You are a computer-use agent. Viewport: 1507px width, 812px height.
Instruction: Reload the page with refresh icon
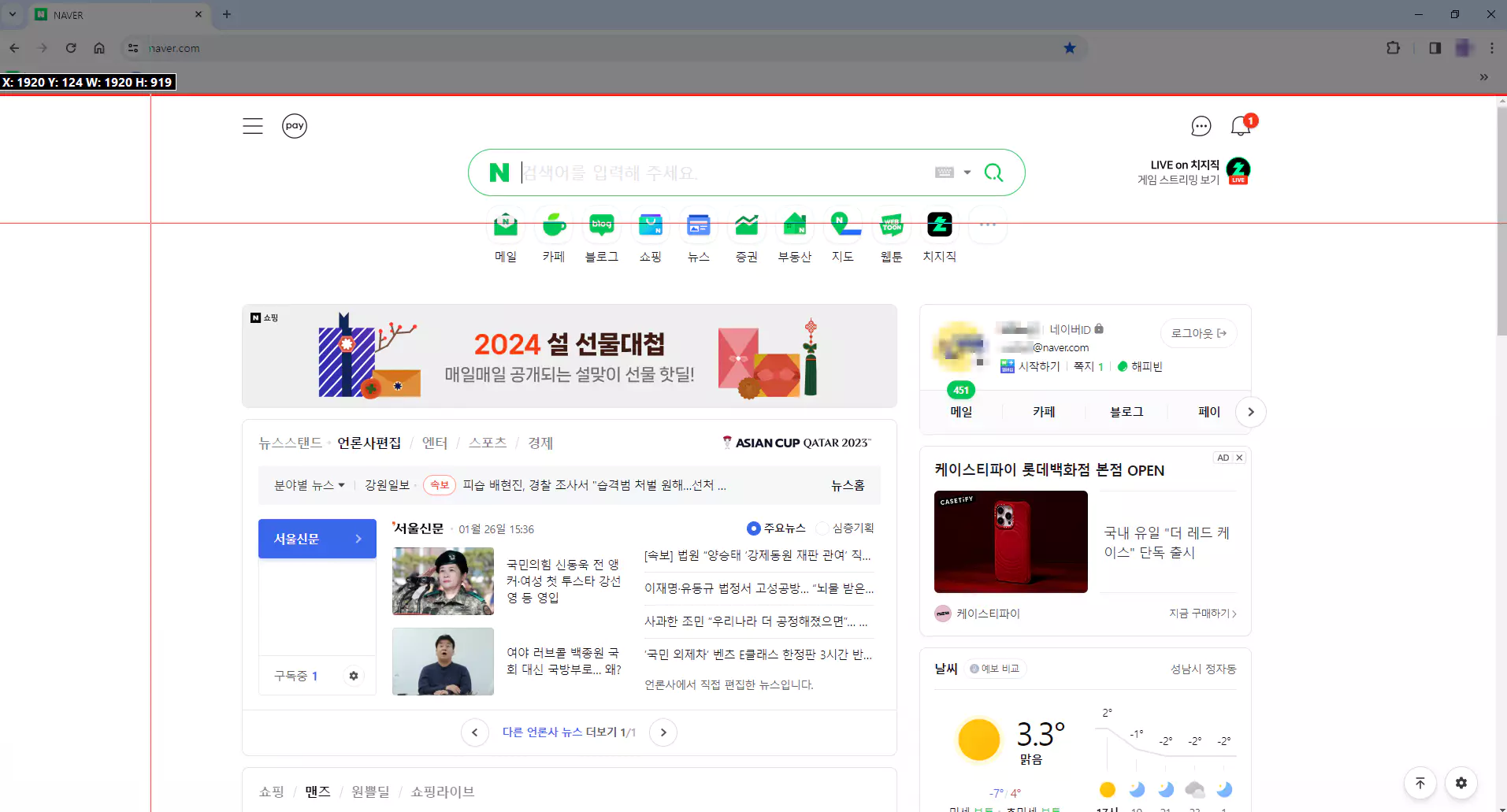click(71, 48)
